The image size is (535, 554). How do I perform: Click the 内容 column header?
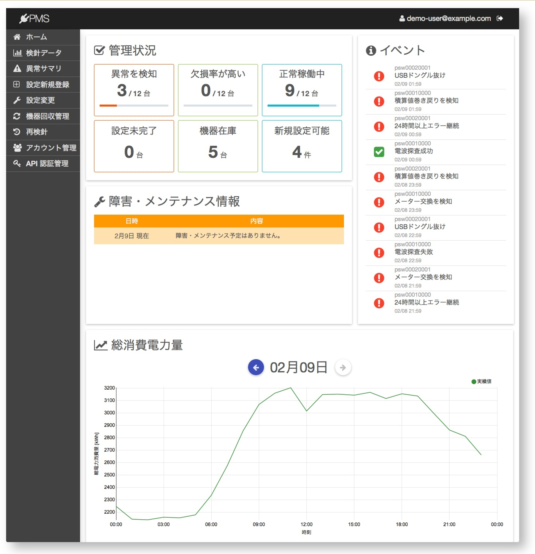click(x=257, y=221)
